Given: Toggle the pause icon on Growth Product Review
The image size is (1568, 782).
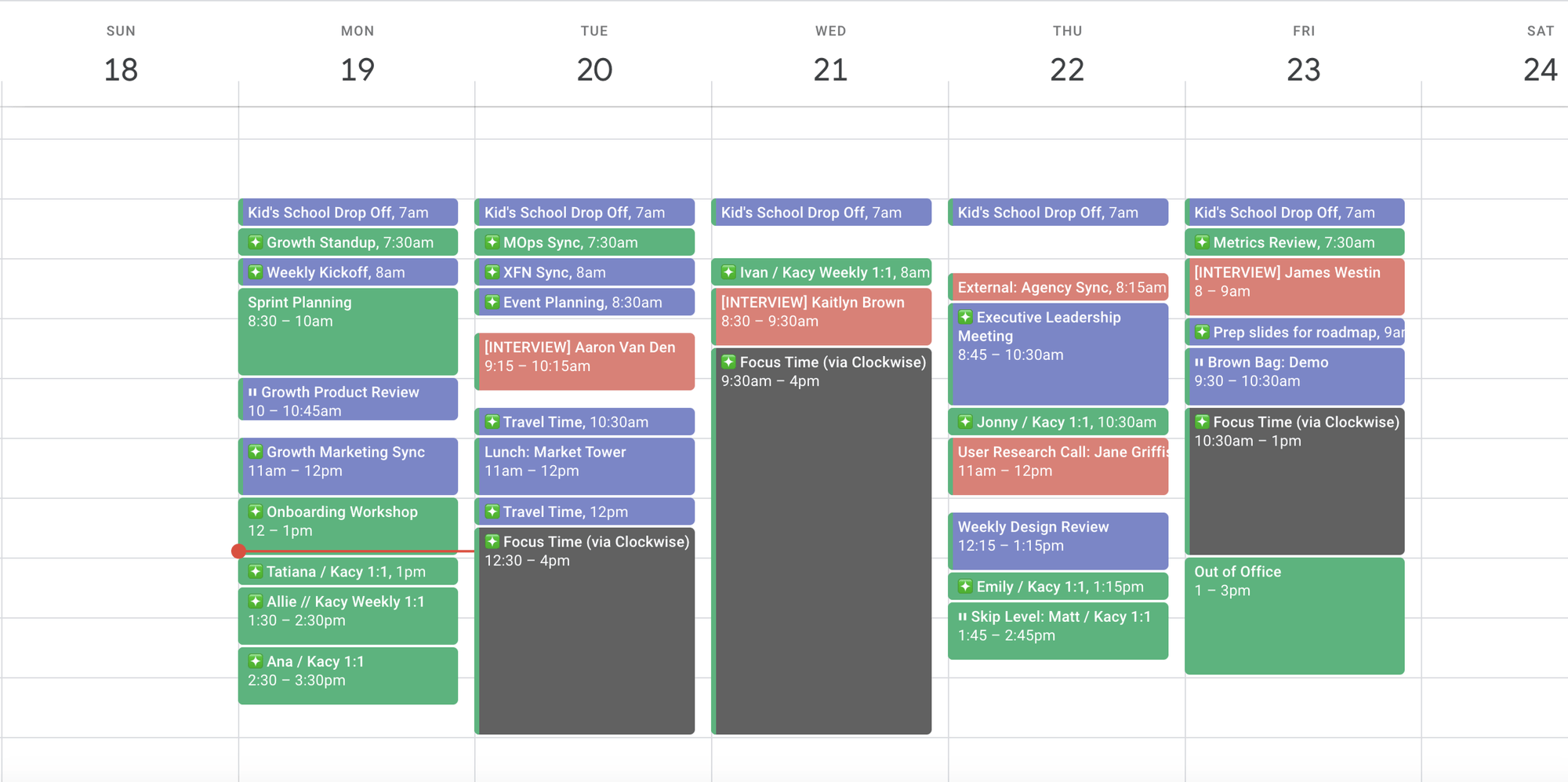Looking at the screenshot, I should pyautogui.click(x=252, y=392).
